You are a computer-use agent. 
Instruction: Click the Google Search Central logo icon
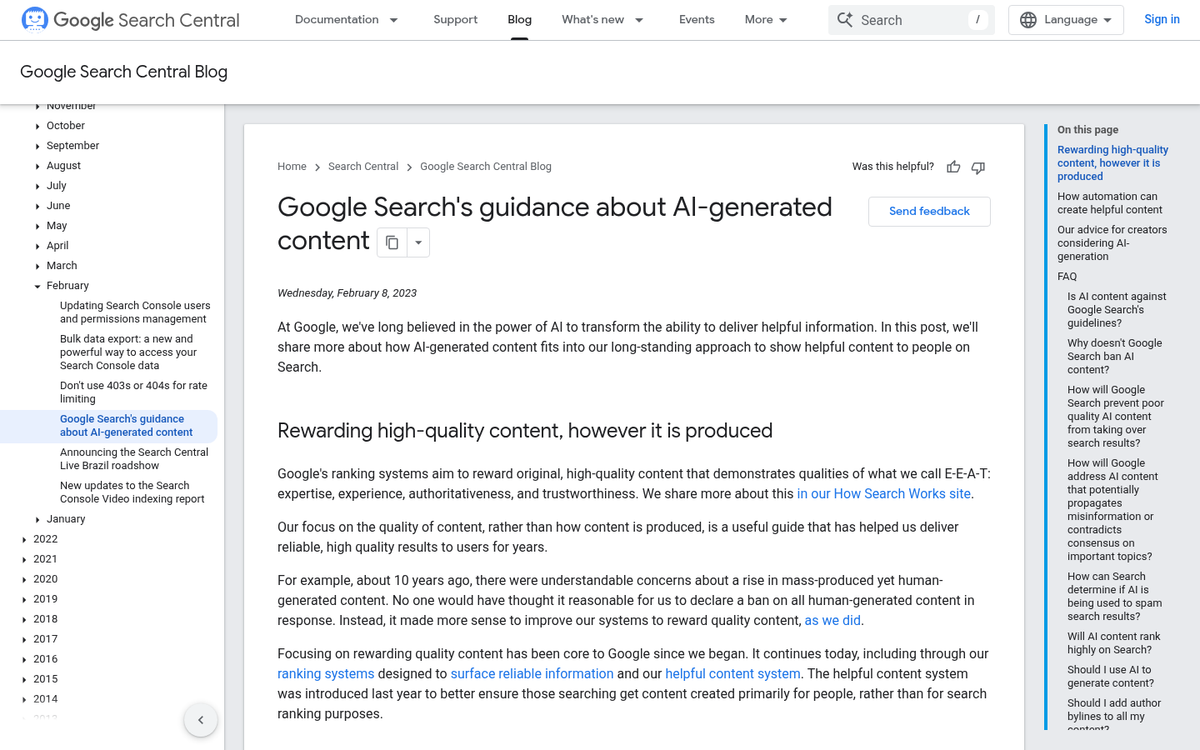tap(34, 20)
